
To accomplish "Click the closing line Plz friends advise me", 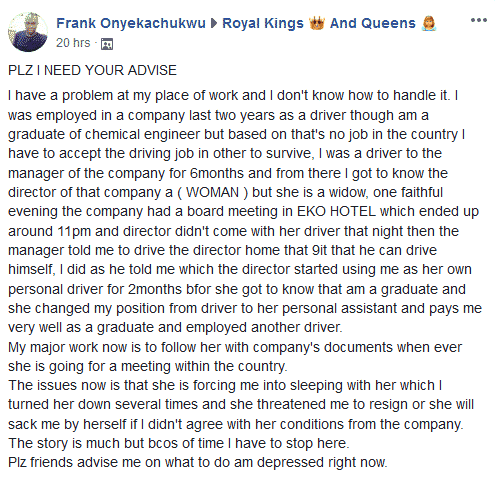I will (198, 462).
